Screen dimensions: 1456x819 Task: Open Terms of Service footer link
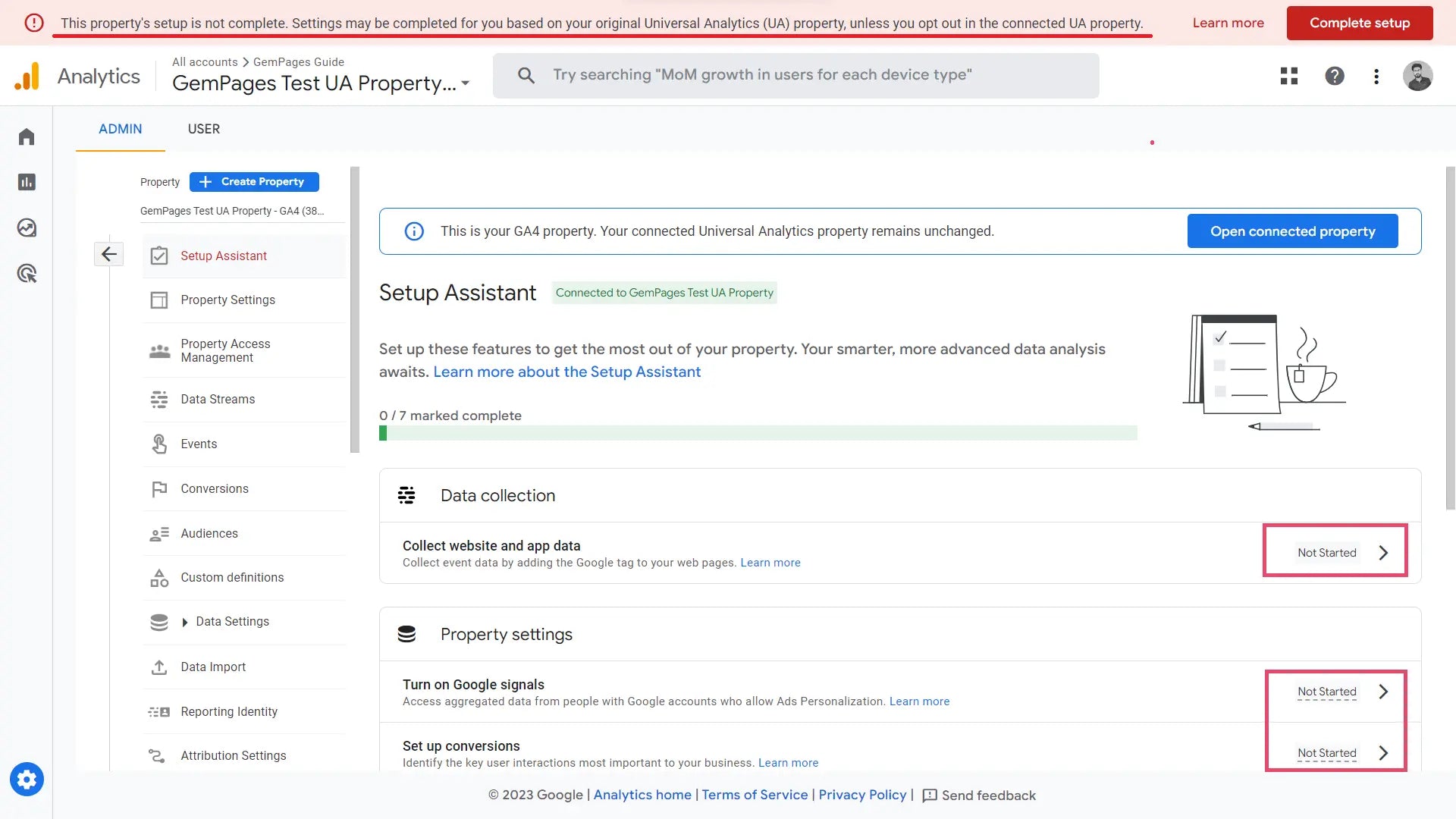coord(755,795)
